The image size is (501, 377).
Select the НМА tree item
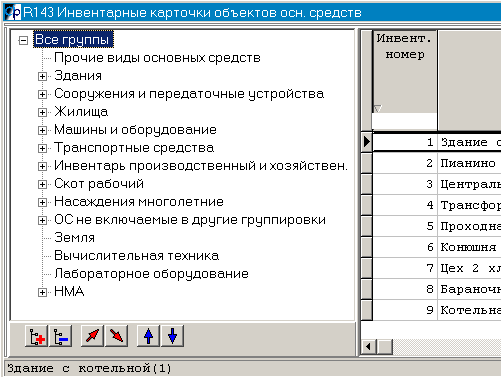pos(69,292)
